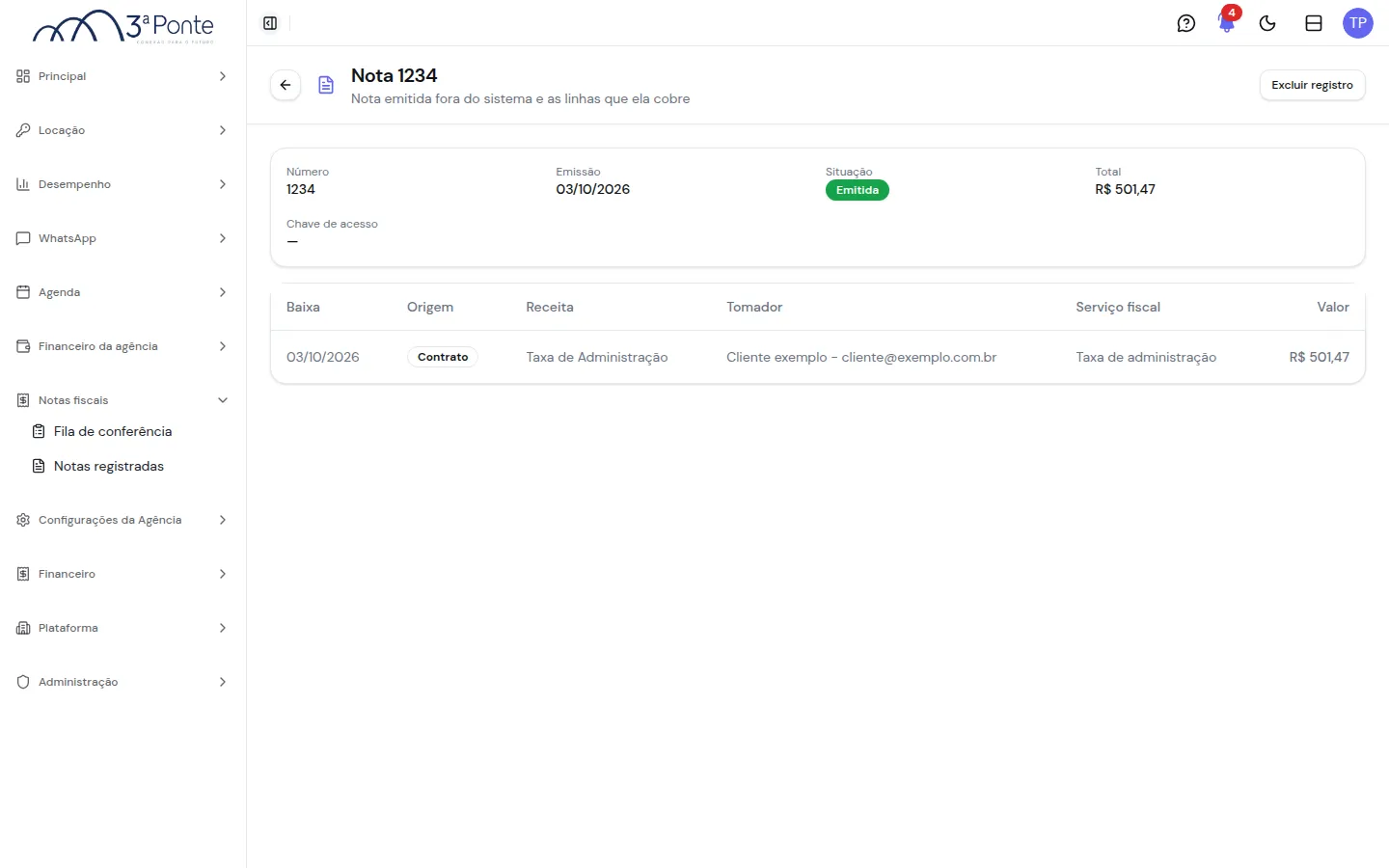Screen dimensions: 1389x868
Task: Click the Configurações da Agência gear icon
Action: point(23,520)
